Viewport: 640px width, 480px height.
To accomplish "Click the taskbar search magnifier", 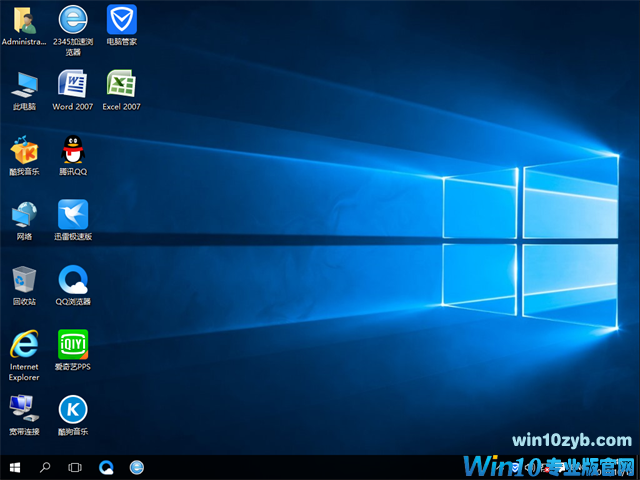I will click(45, 467).
